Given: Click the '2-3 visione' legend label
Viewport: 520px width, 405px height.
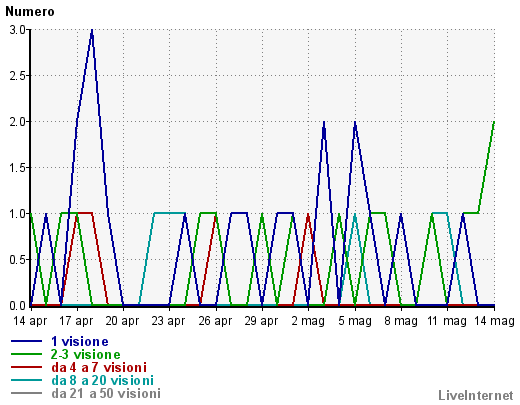Looking at the screenshot, I should (x=85, y=354).
